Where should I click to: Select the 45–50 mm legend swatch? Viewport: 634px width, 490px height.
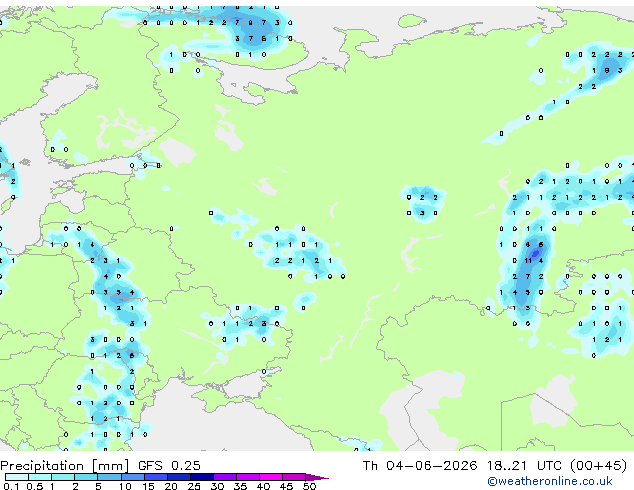click(x=294, y=477)
